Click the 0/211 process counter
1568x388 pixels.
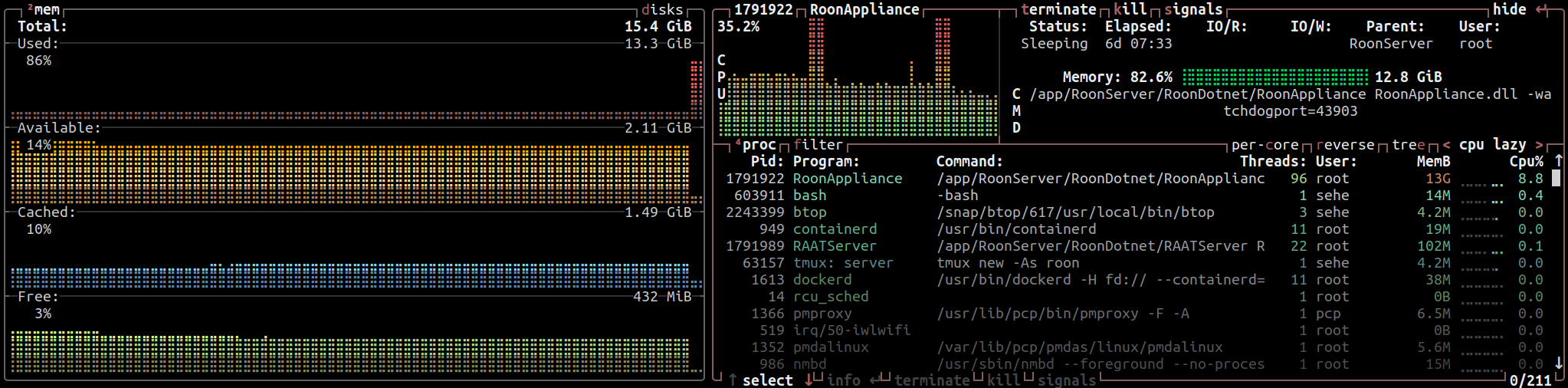tap(1530, 380)
